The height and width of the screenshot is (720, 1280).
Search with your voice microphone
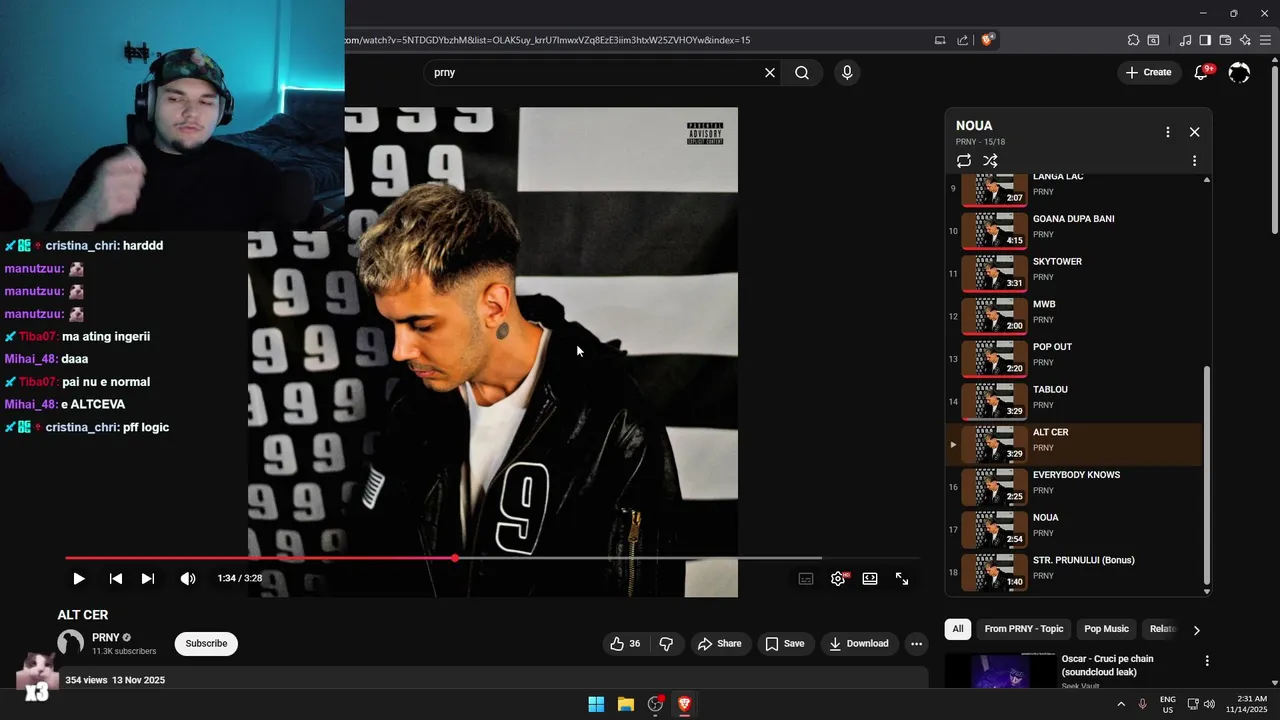pos(847,72)
